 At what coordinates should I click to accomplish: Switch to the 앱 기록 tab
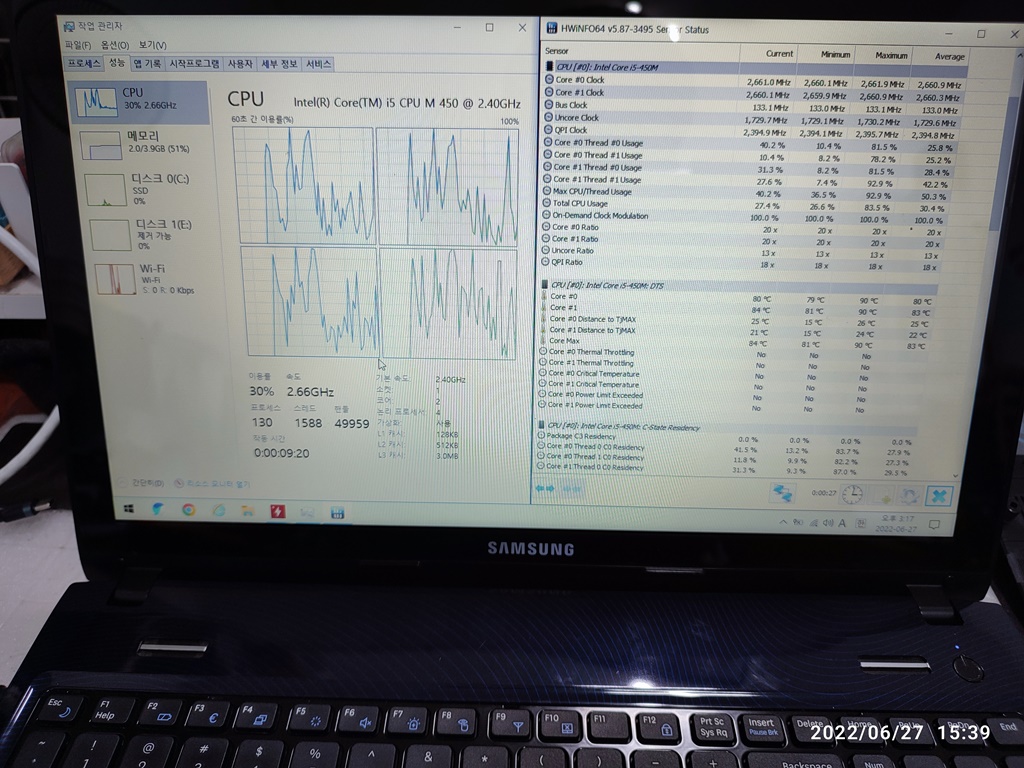pyautogui.click(x=147, y=63)
